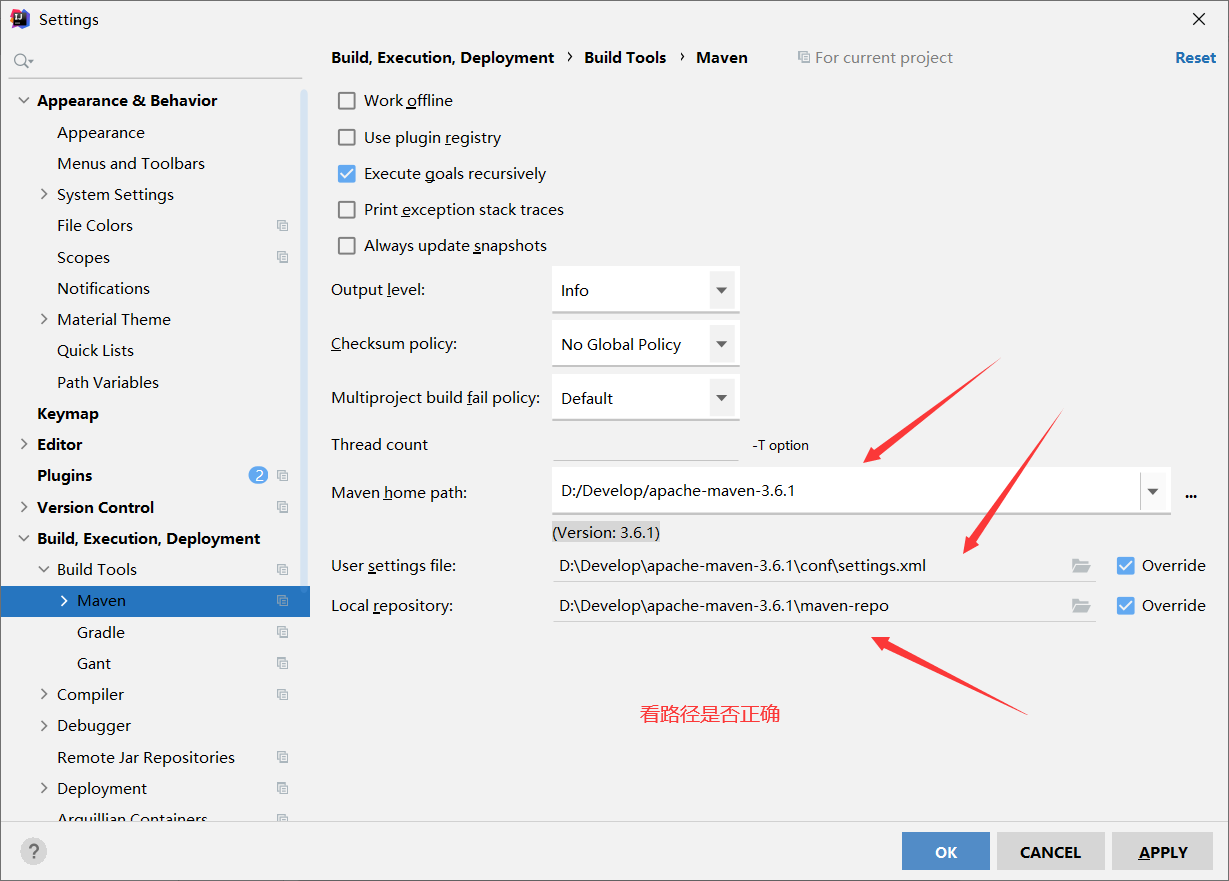Click the IntelliJ icon in title bar
Screen dimensions: 1229x881
pyautogui.click(x=20, y=19)
